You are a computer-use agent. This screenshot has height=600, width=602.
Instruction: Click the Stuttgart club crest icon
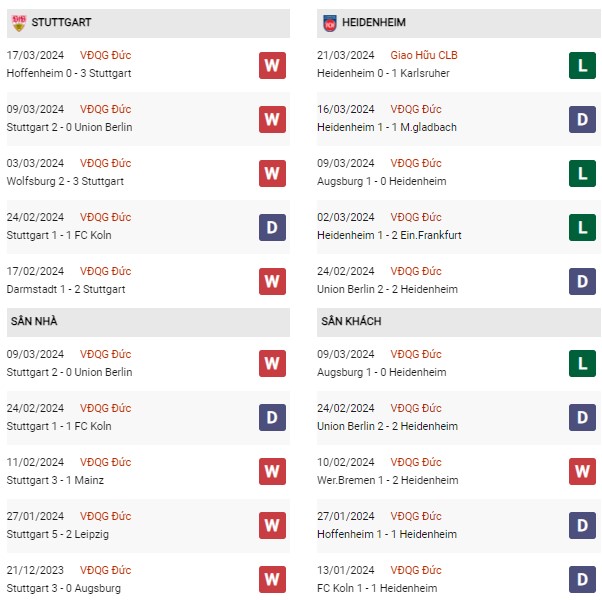point(18,22)
